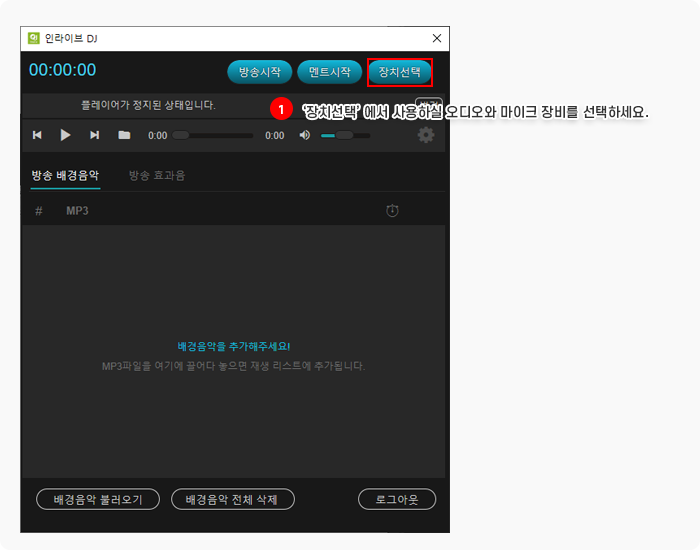
Task: Click 배경음악 전체 삭제 button
Action: (233, 499)
